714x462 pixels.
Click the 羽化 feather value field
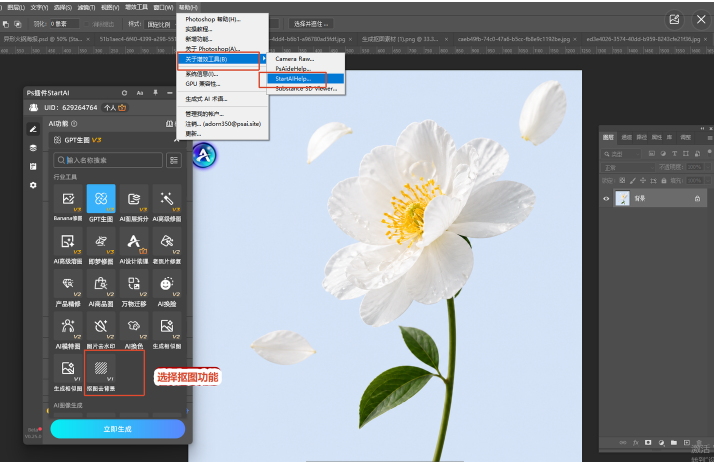pyautogui.click(x=64, y=24)
